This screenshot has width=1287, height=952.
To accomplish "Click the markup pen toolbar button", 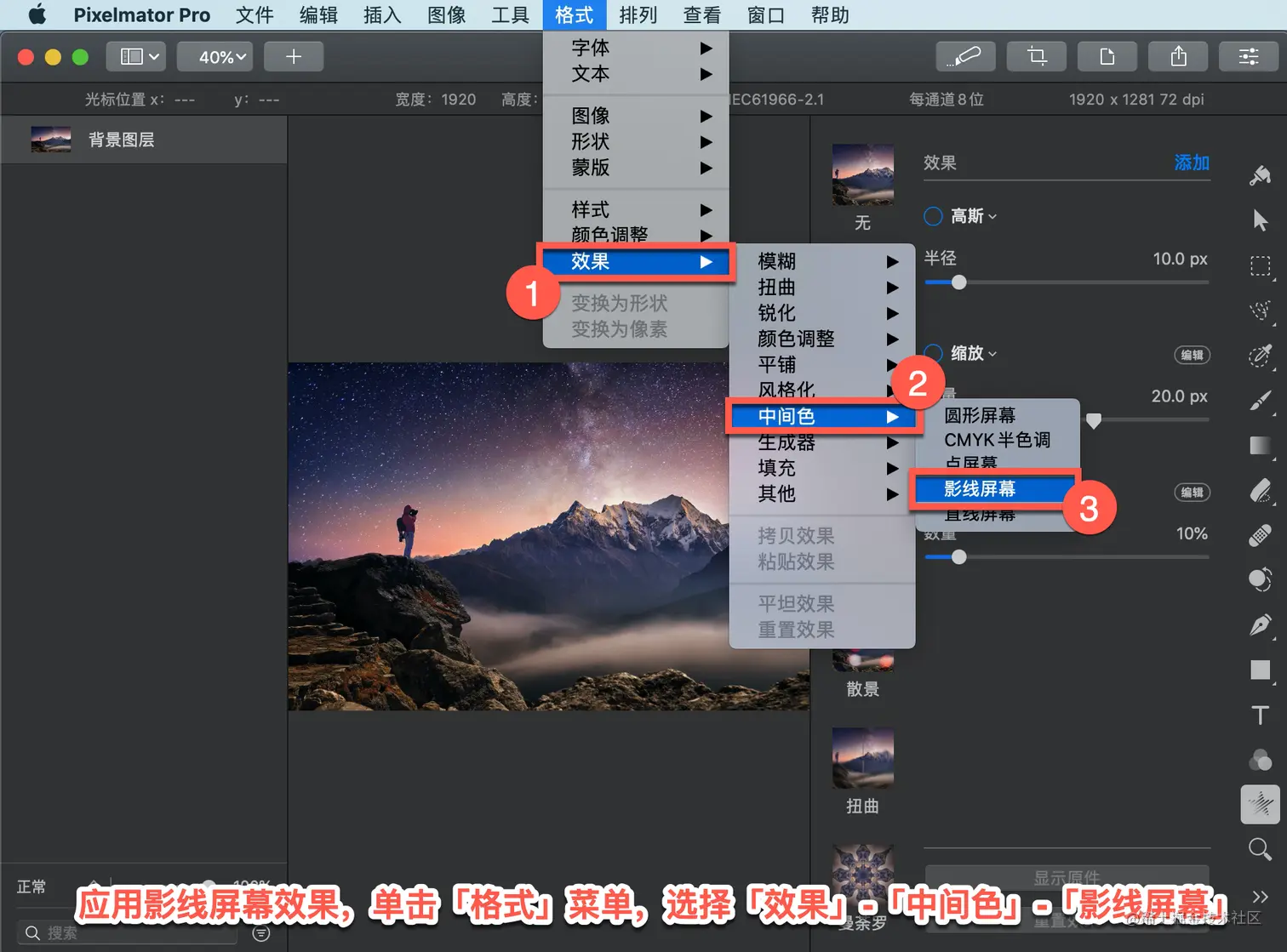I will click(965, 56).
